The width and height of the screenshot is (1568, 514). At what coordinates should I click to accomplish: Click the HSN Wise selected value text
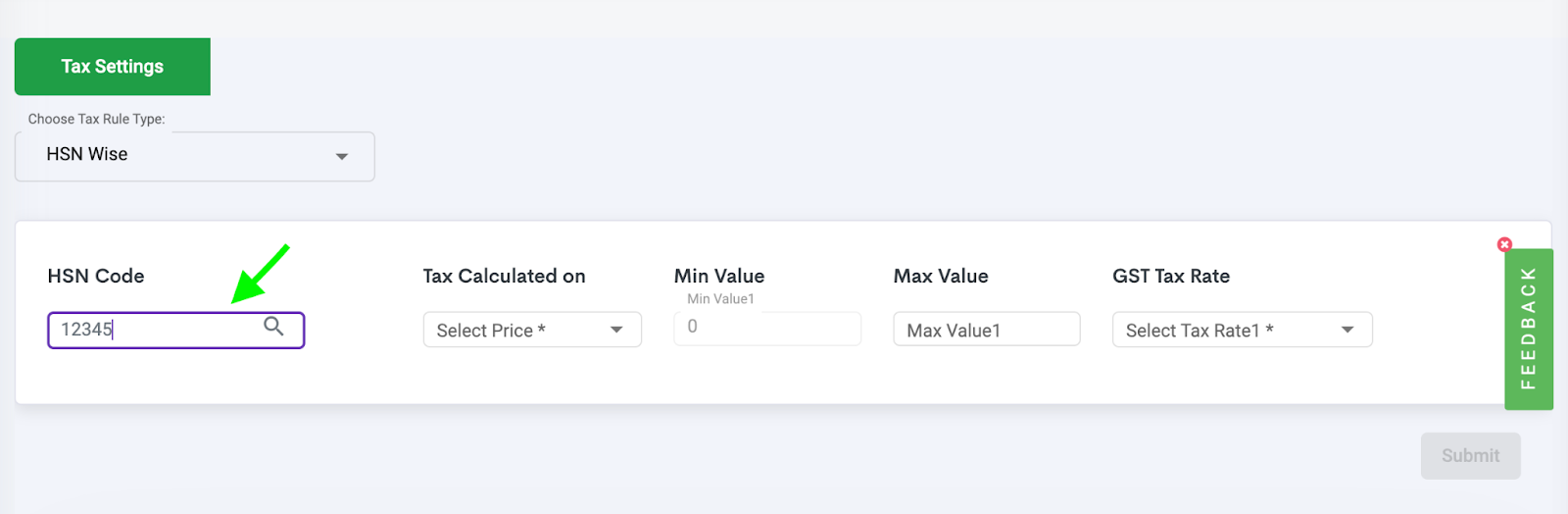(87, 154)
